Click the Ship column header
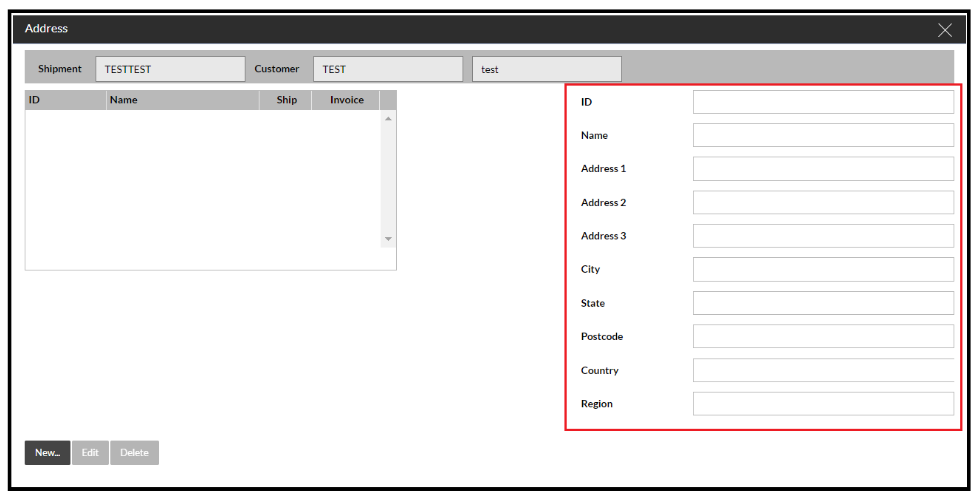Viewport: 977px width, 496px height. pos(286,100)
